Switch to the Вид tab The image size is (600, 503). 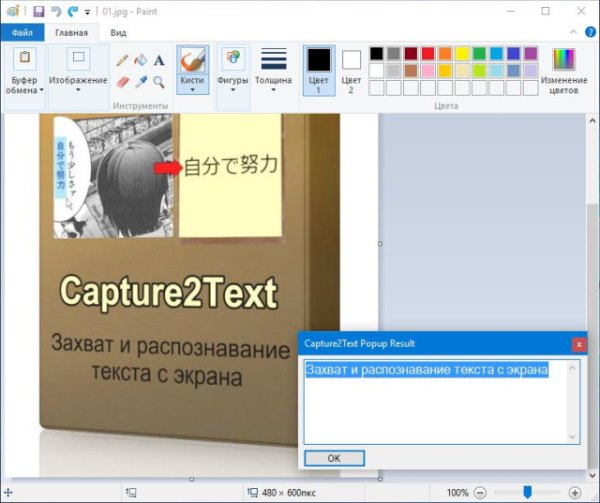(x=118, y=32)
